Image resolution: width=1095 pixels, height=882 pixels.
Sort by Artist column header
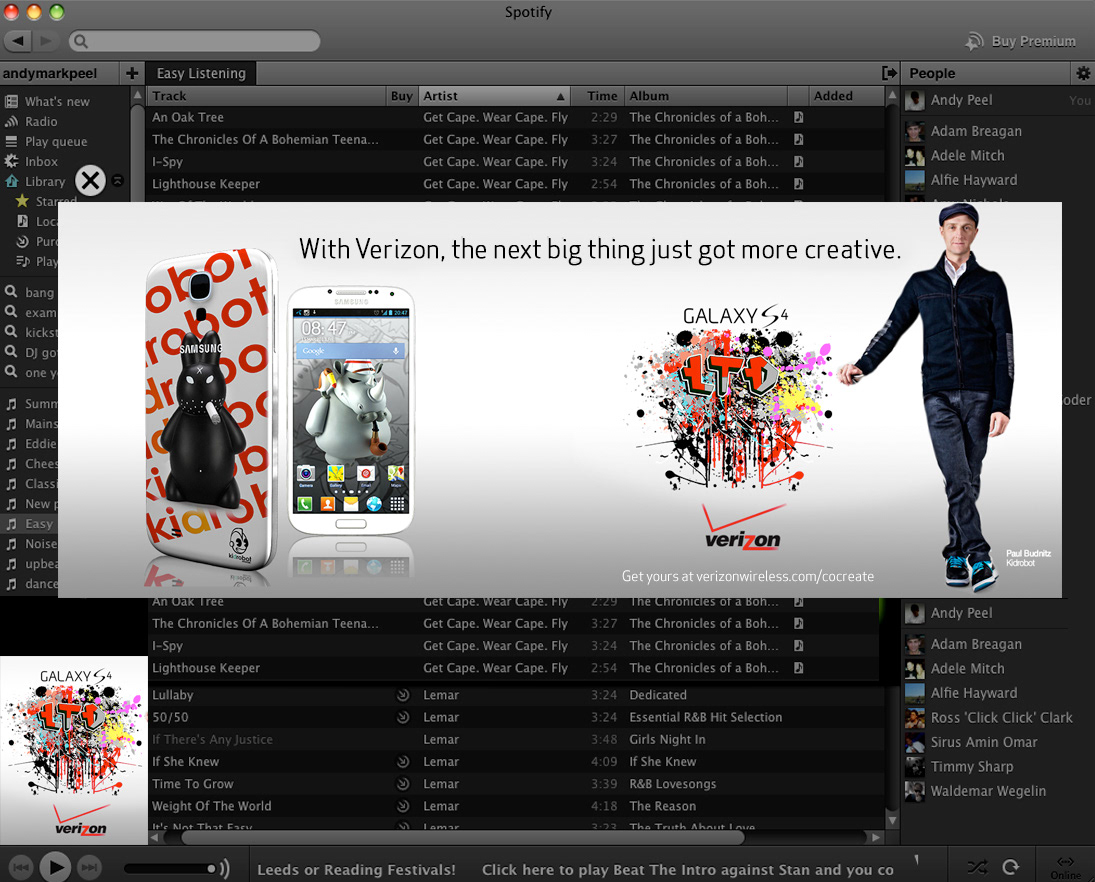coord(494,96)
